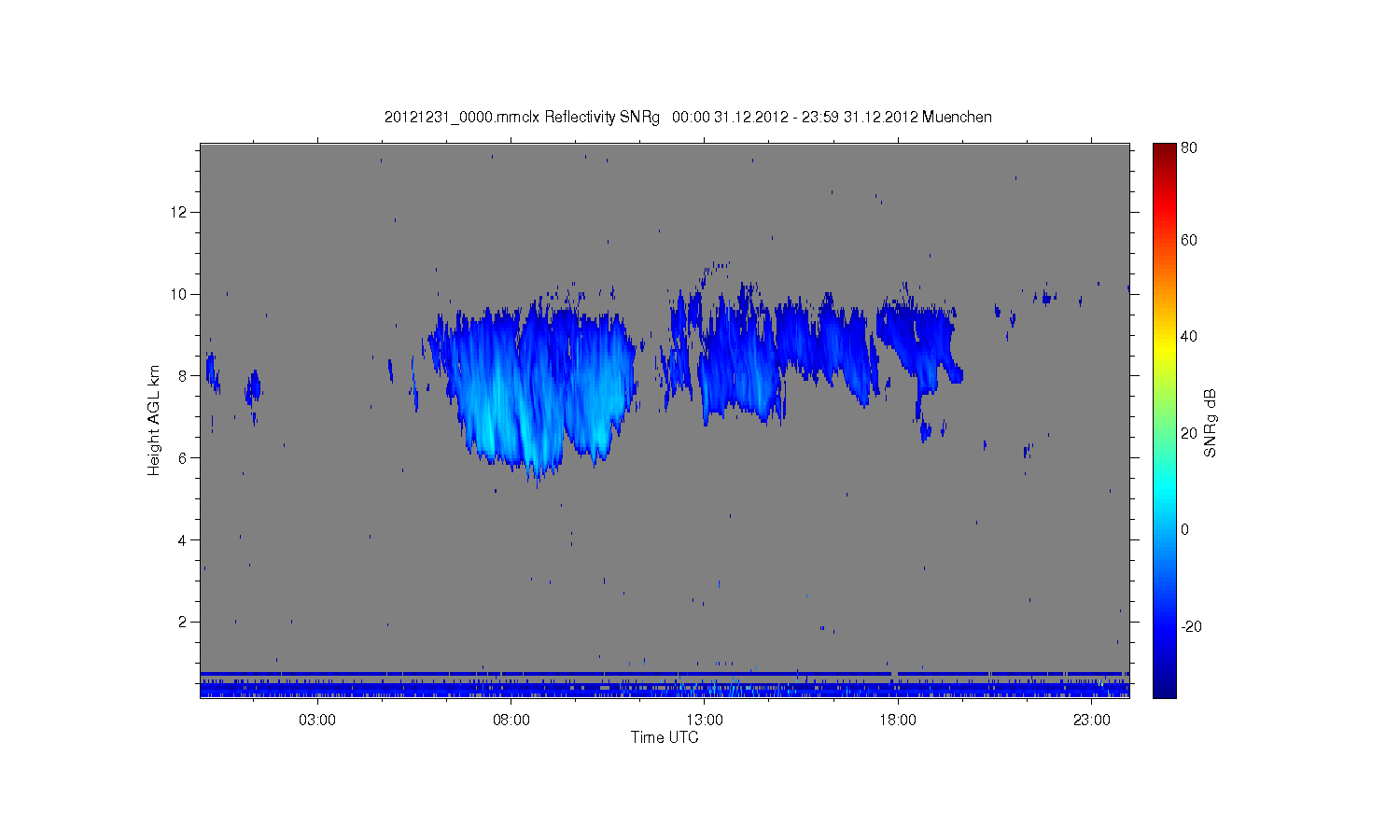The image size is (1400, 840).
Task: Click the 'SNRg dB' colorbar label
Action: [1211, 423]
